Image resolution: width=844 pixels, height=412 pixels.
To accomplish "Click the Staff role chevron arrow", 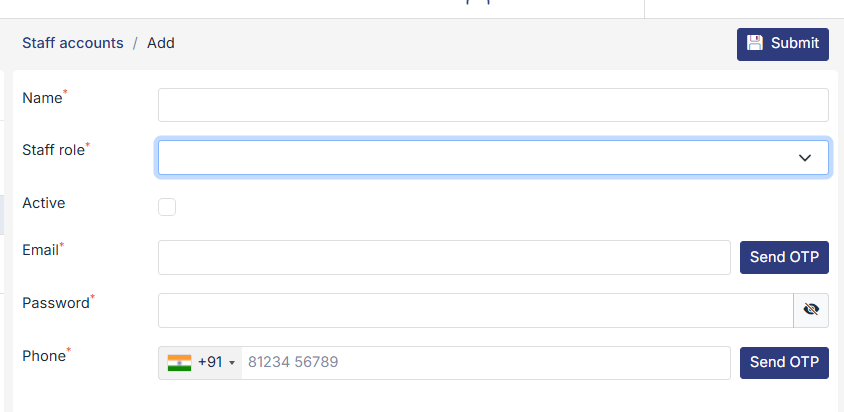I will (805, 158).
